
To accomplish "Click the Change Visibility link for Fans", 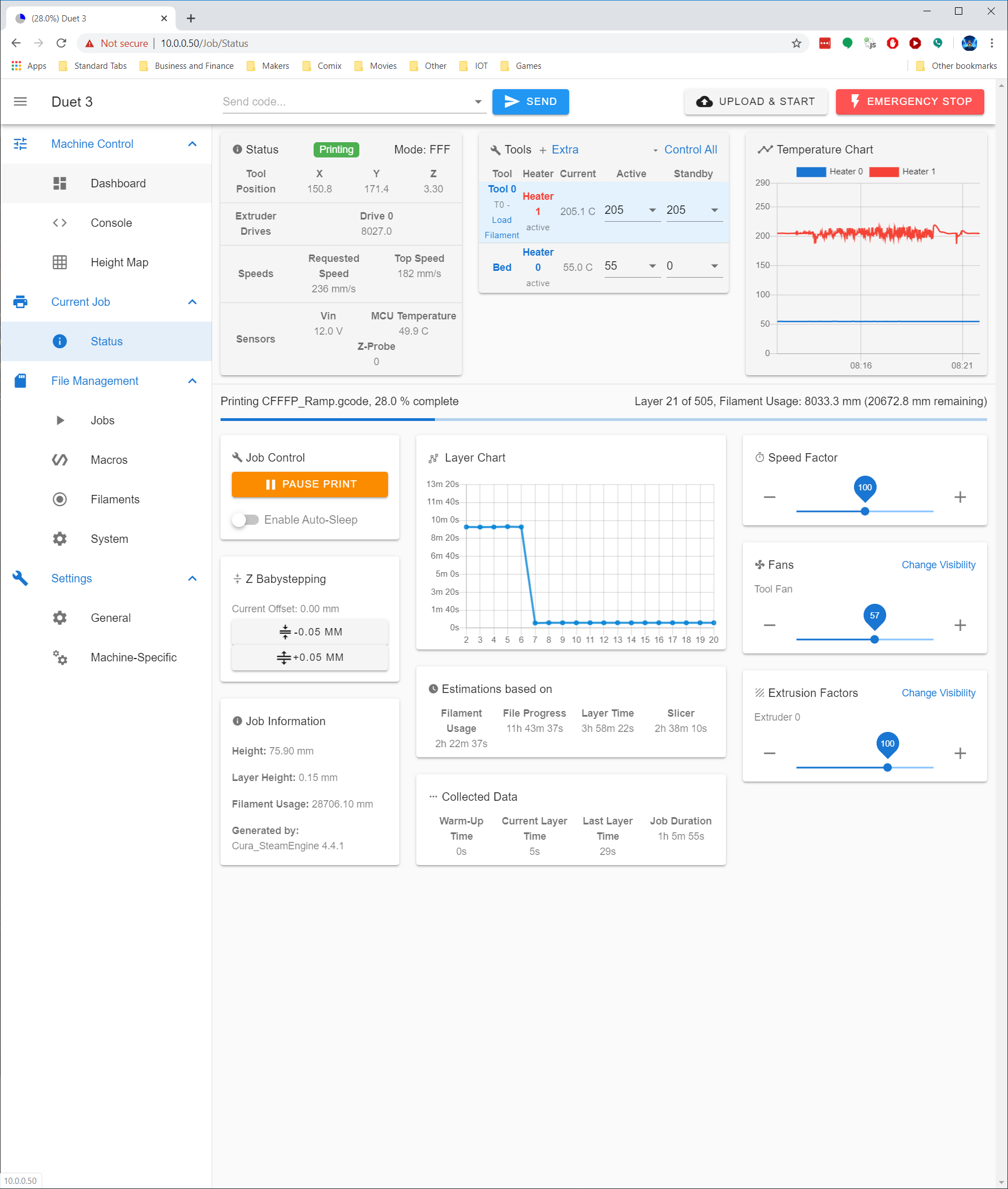I will point(938,565).
